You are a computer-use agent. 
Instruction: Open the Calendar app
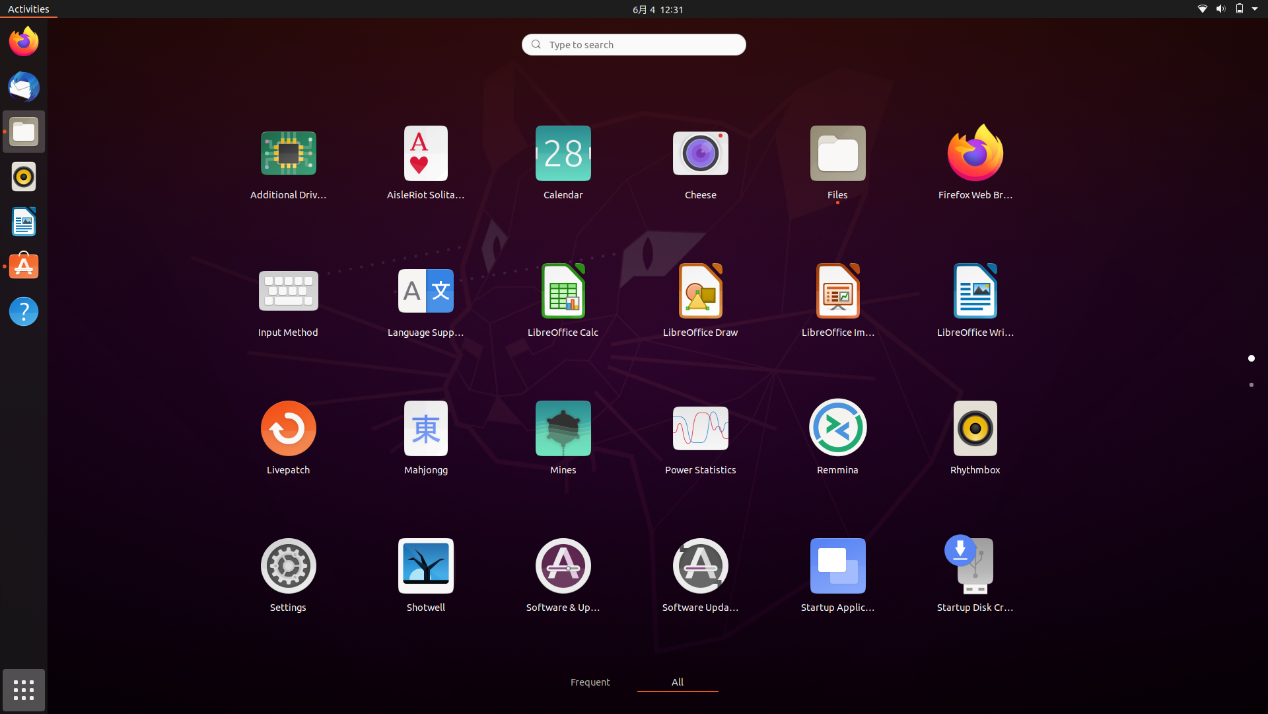[563, 154]
